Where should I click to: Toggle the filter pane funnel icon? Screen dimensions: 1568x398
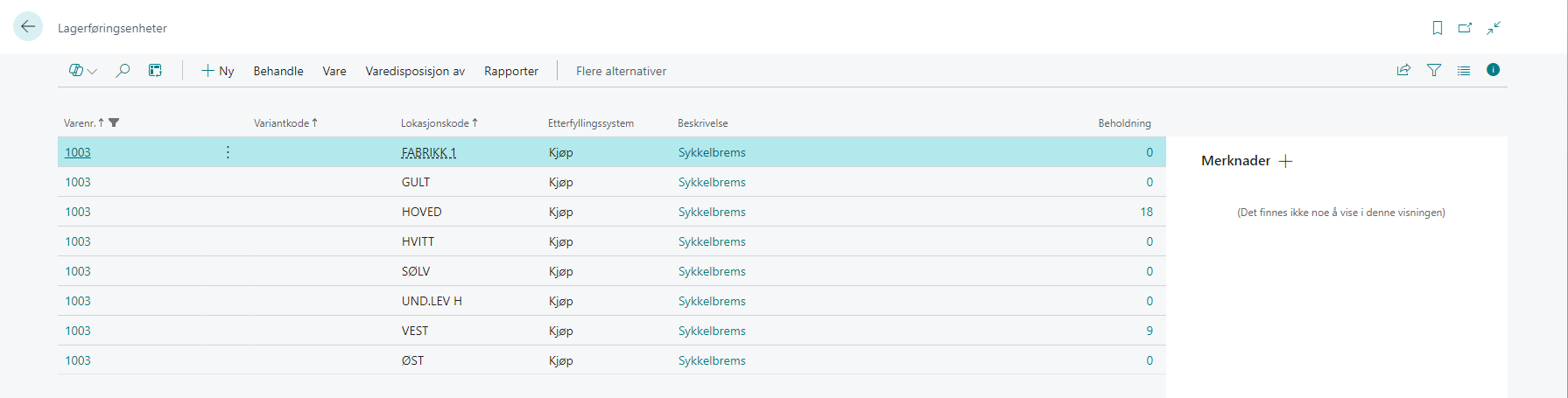(1434, 70)
